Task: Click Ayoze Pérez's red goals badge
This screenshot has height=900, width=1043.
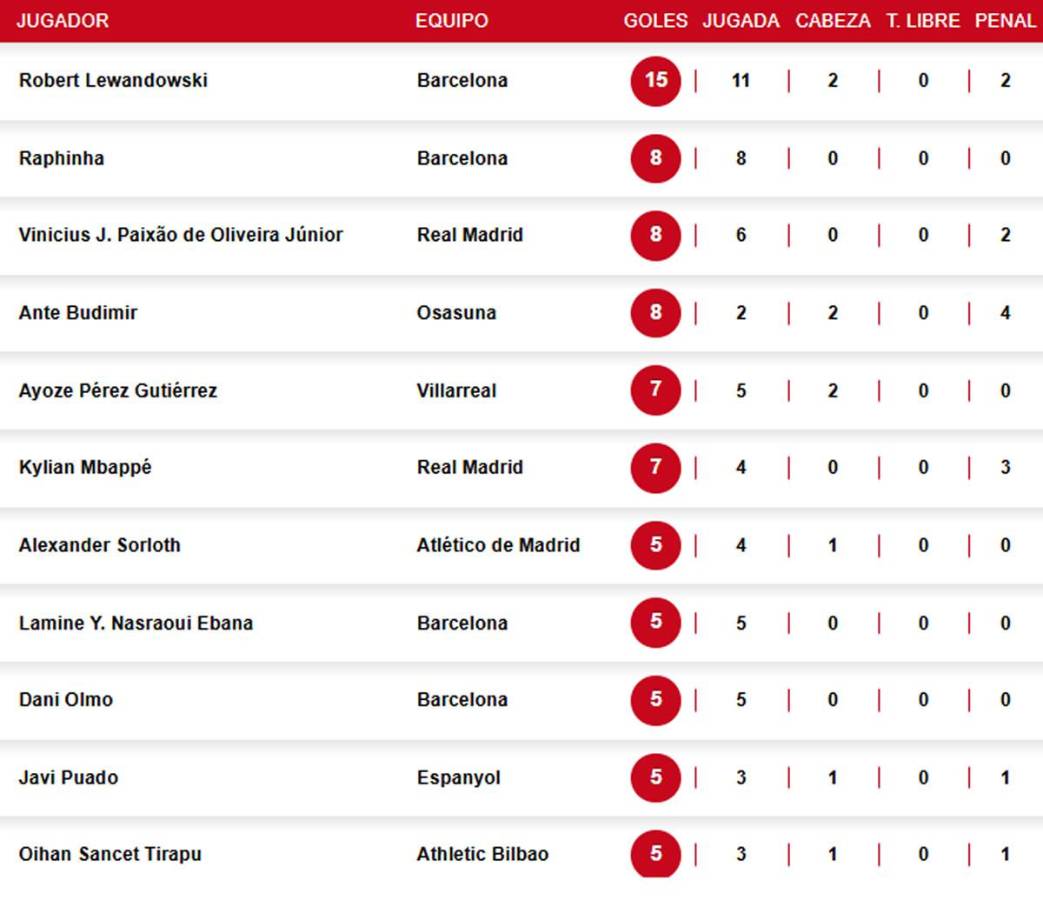Action: coord(656,390)
